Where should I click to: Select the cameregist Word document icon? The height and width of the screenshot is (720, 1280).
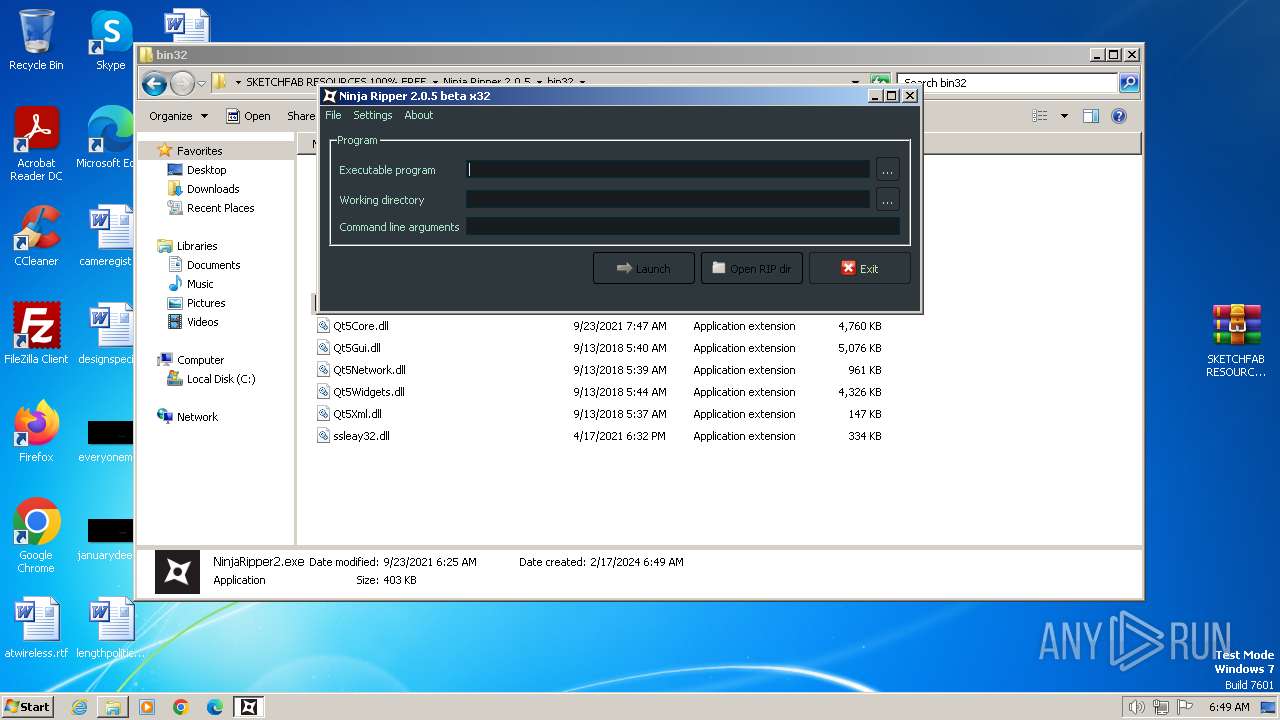[x=110, y=236]
